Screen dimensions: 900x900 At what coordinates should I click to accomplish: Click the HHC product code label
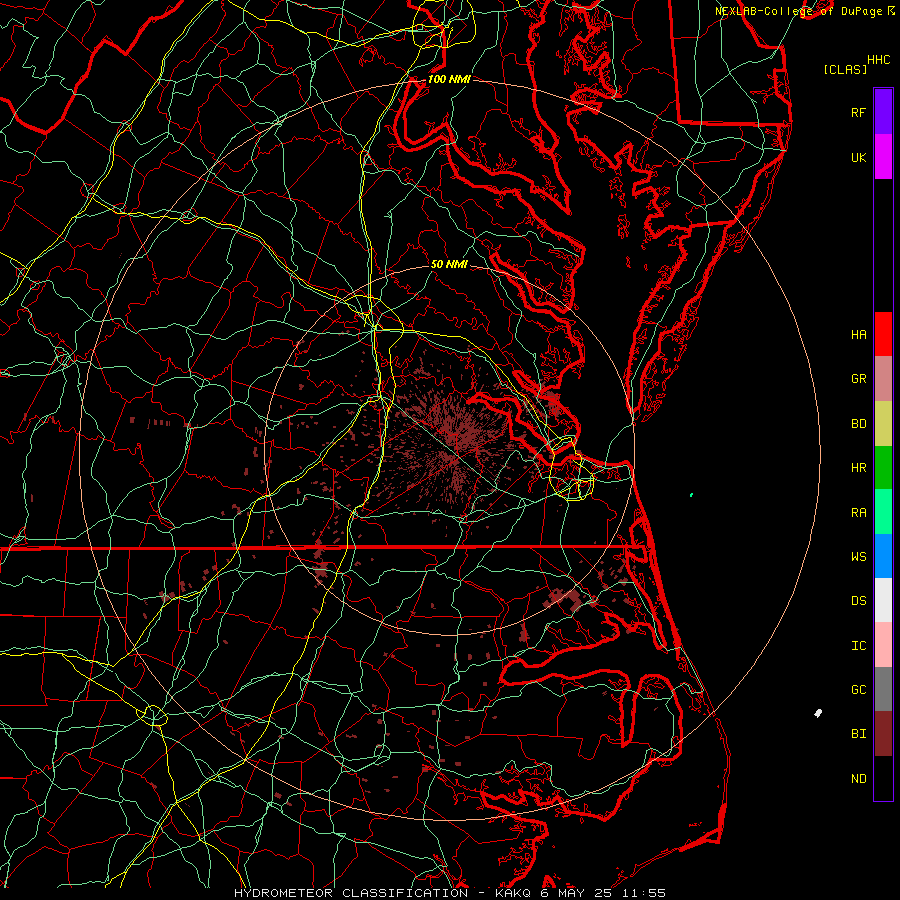(x=878, y=60)
